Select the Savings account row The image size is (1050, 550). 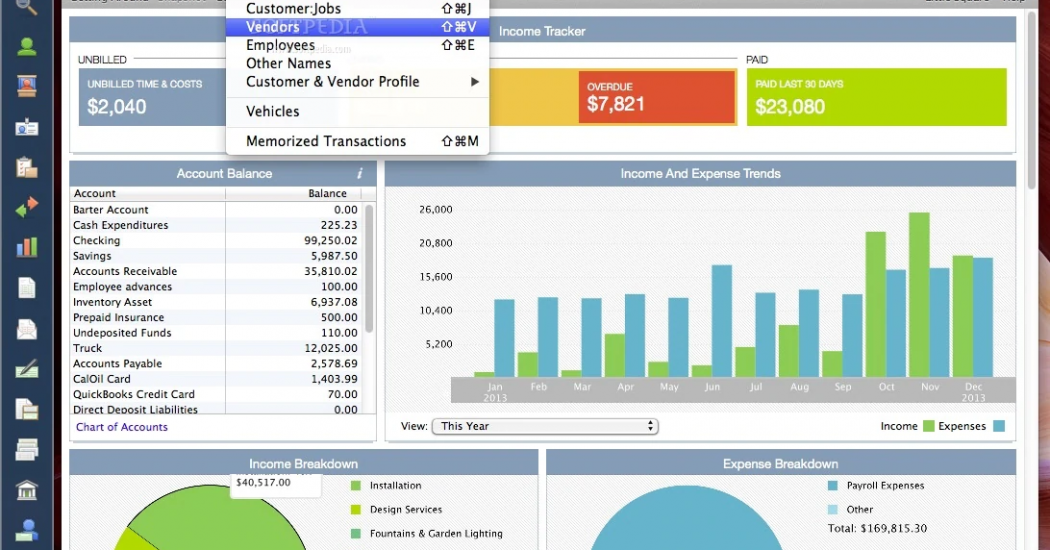click(216, 256)
